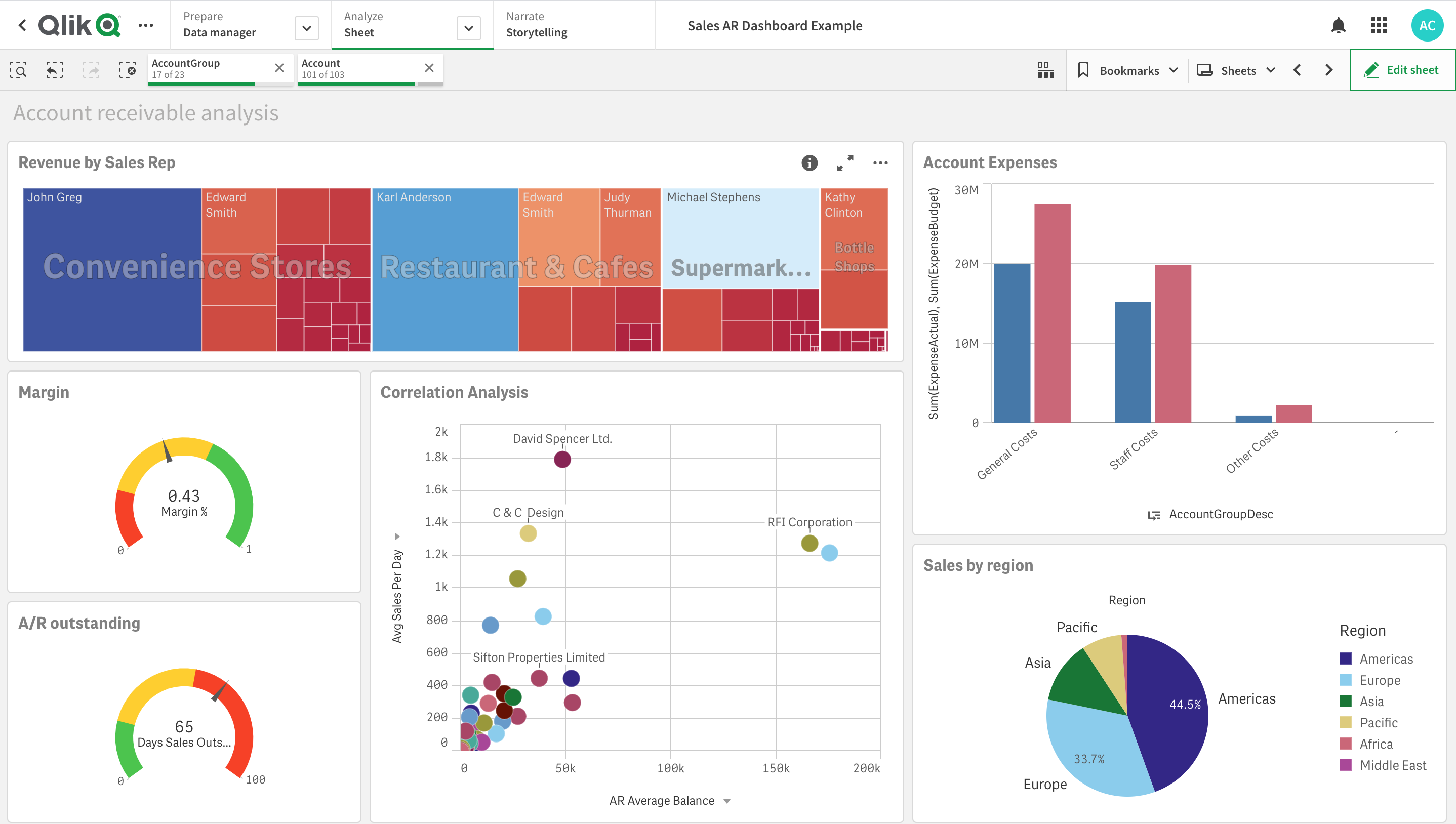This screenshot has width=1456, height=824.
Task: Click the more options ellipsis on Revenue chart
Action: (x=879, y=163)
